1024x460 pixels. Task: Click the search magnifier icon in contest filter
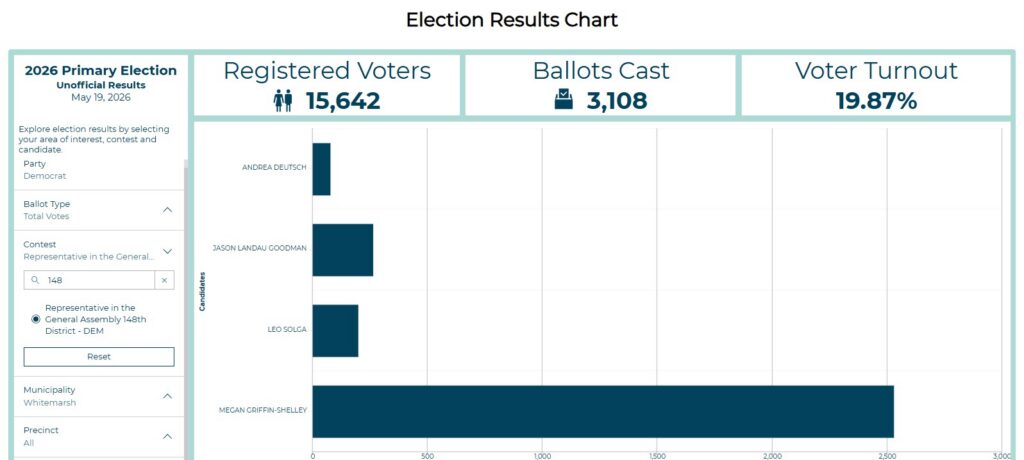[x=35, y=280]
